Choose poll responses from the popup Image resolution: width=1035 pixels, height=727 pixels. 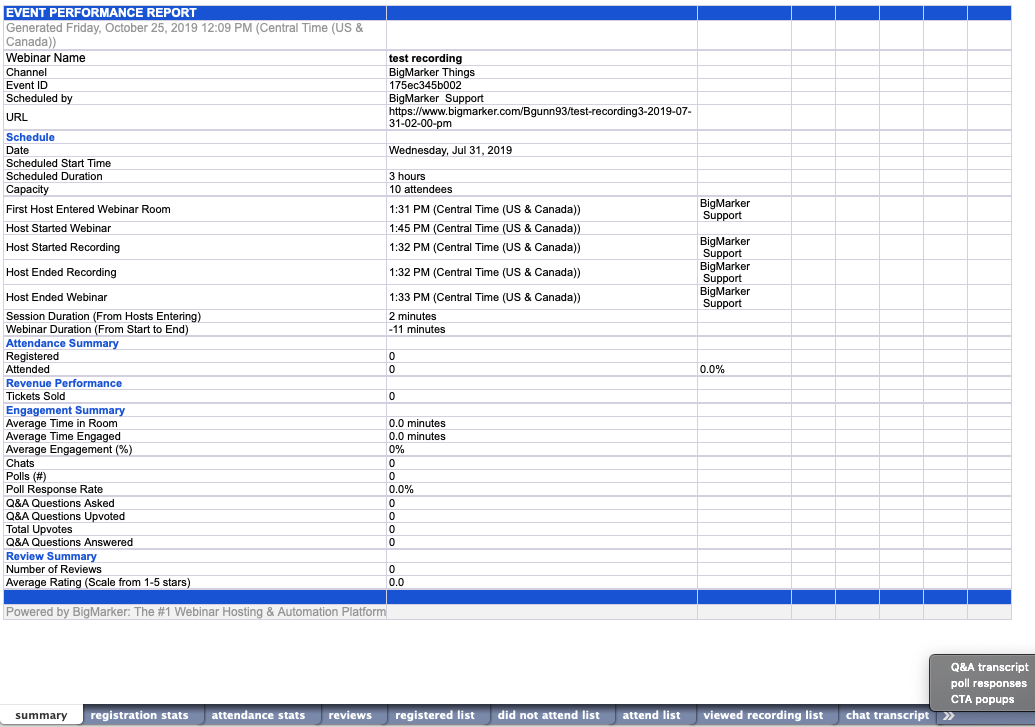coord(988,683)
